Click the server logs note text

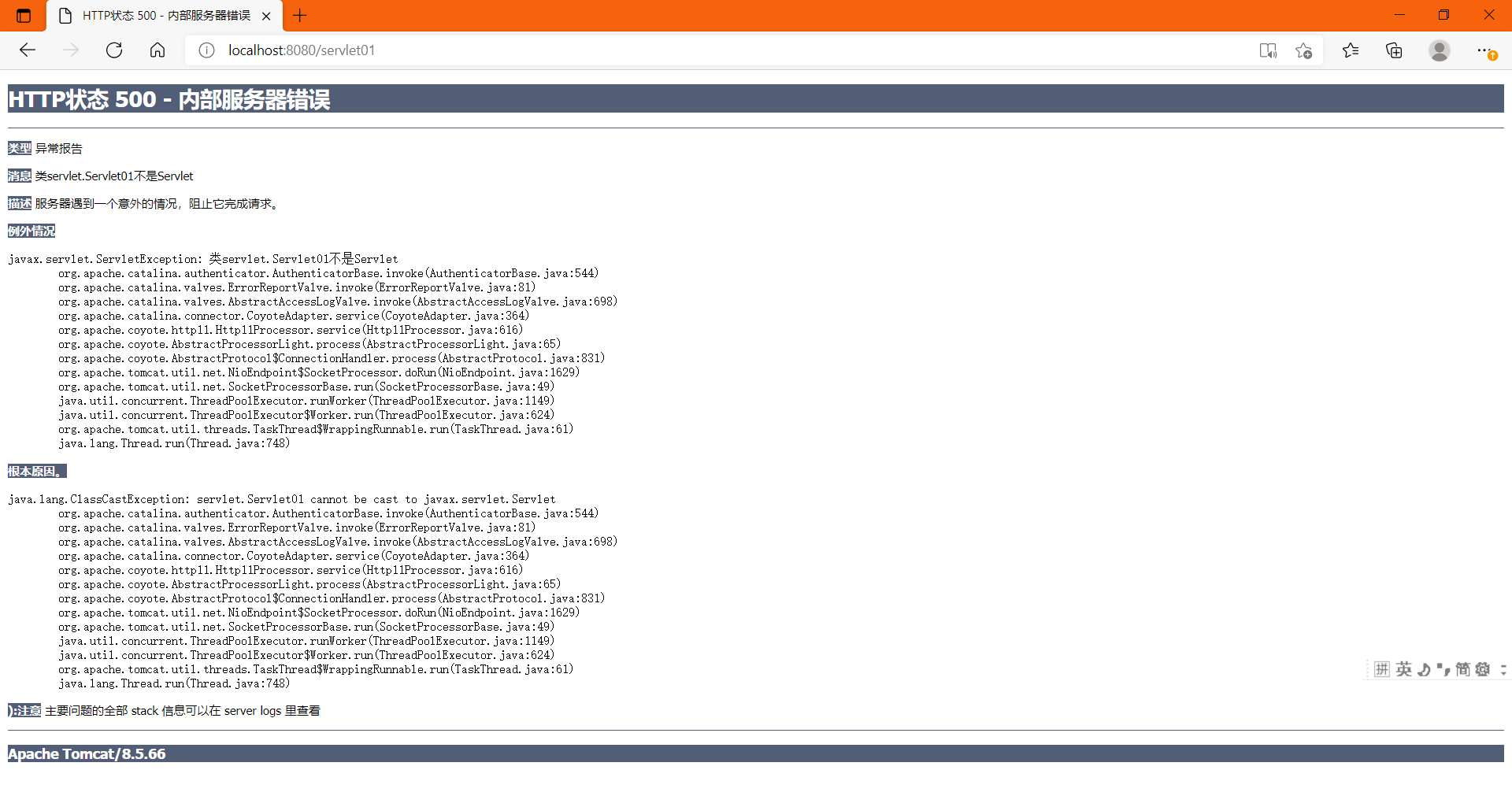[x=183, y=710]
